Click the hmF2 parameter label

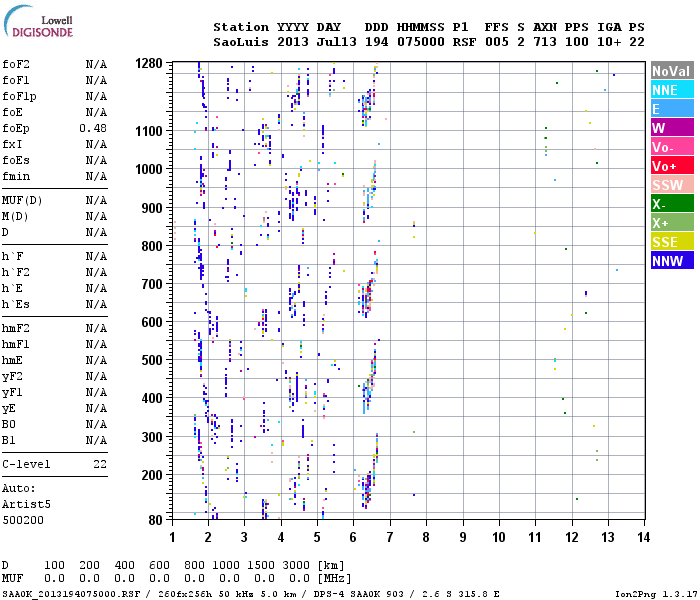(x=16, y=329)
